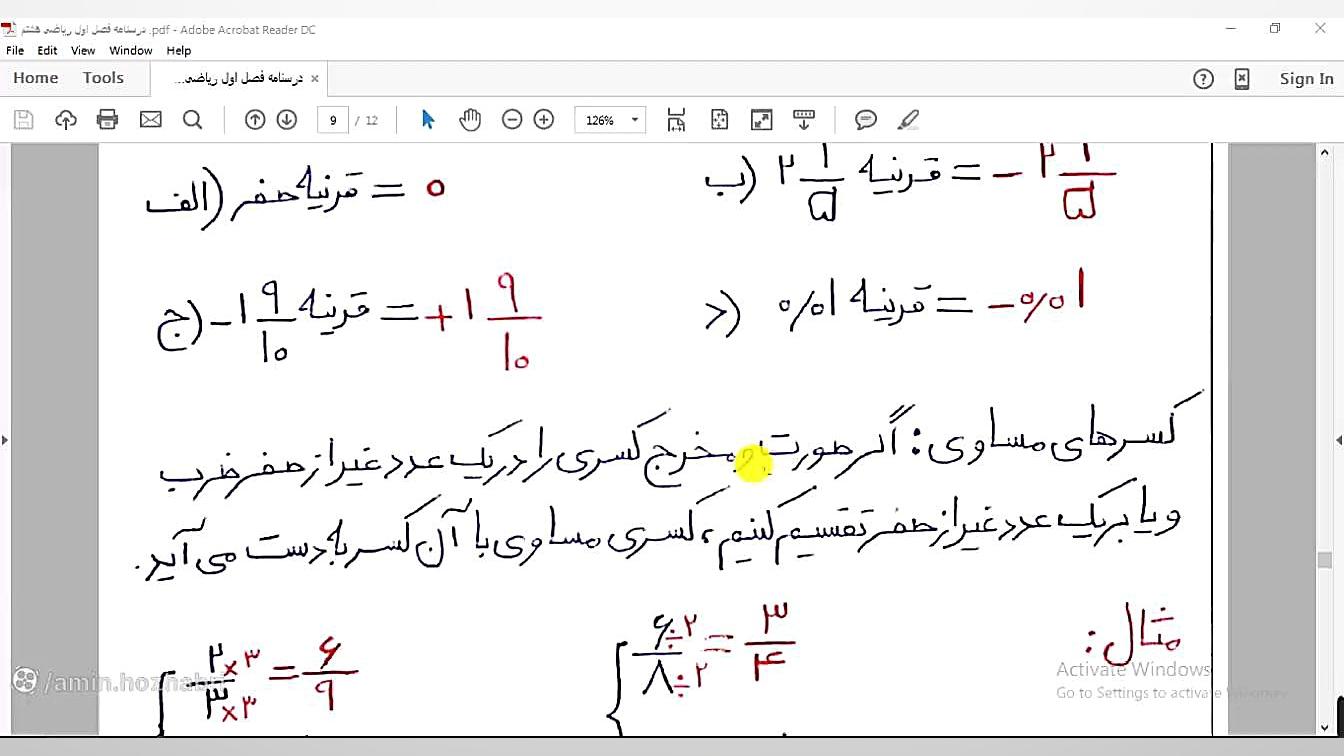Viewport: 1344px width, 756px height.
Task: Zoom out with the minus button
Action: 512,120
